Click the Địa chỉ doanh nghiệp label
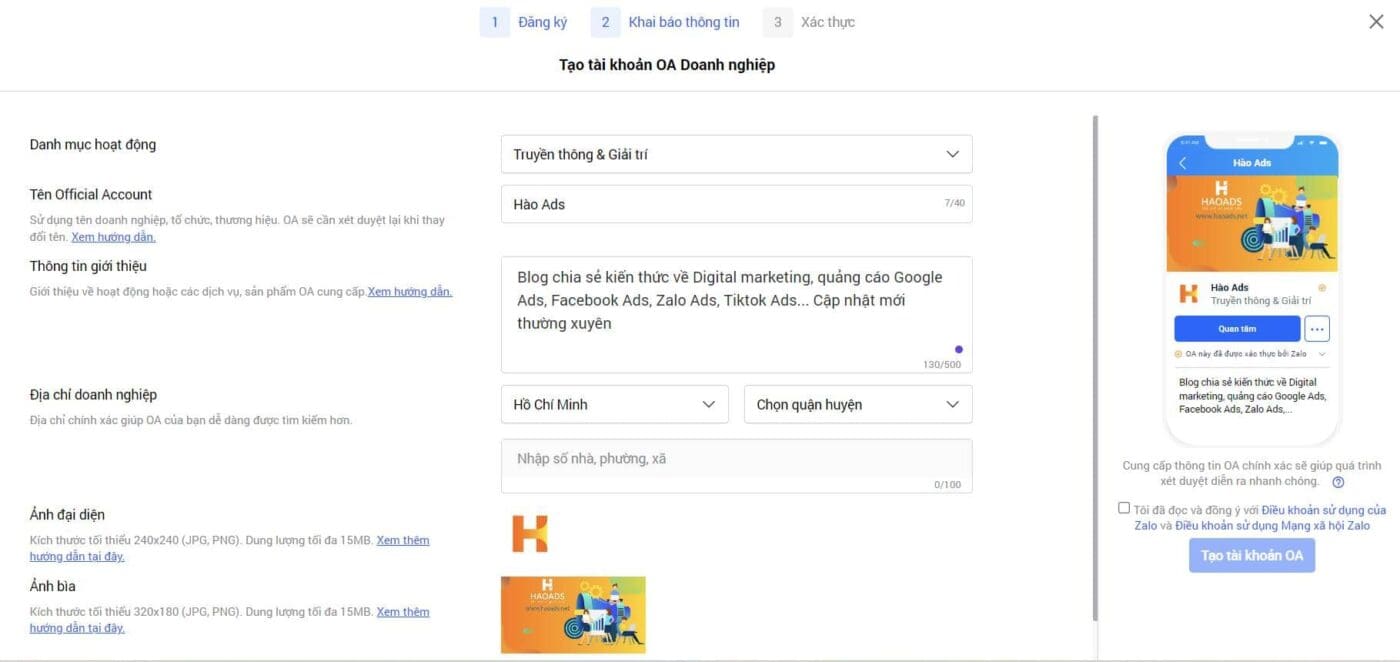This screenshot has height=662, width=1400. pos(93,394)
